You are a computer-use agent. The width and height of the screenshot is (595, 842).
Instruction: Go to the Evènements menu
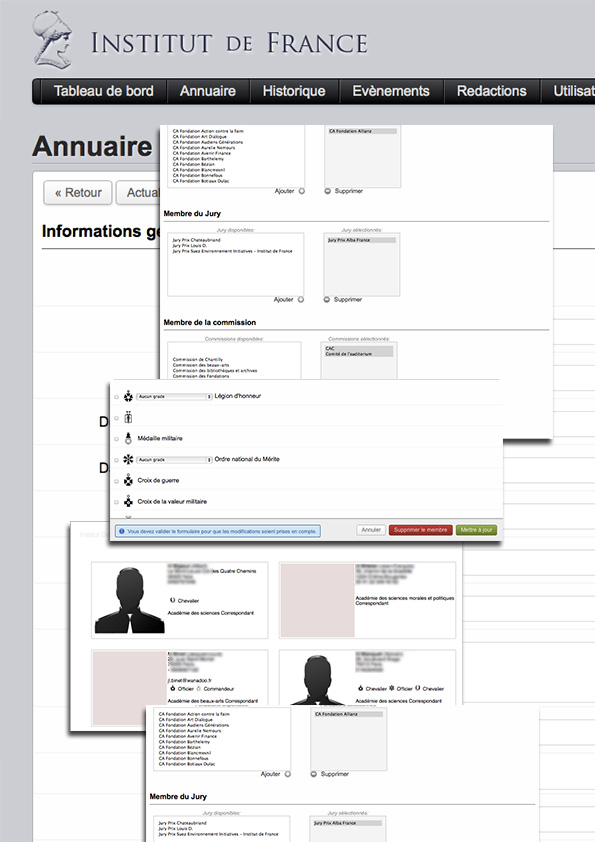coord(391,91)
